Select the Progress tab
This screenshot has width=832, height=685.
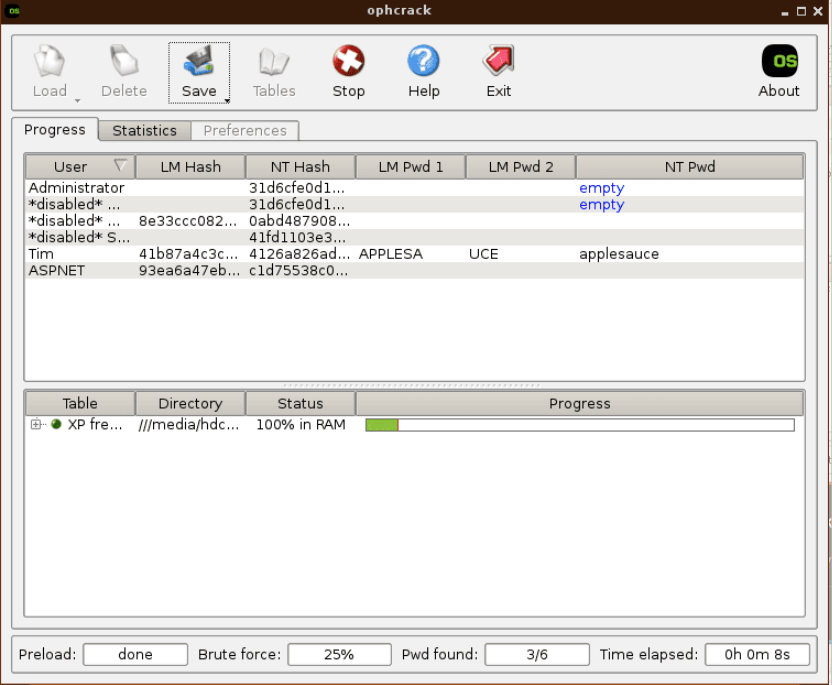point(55,130)
